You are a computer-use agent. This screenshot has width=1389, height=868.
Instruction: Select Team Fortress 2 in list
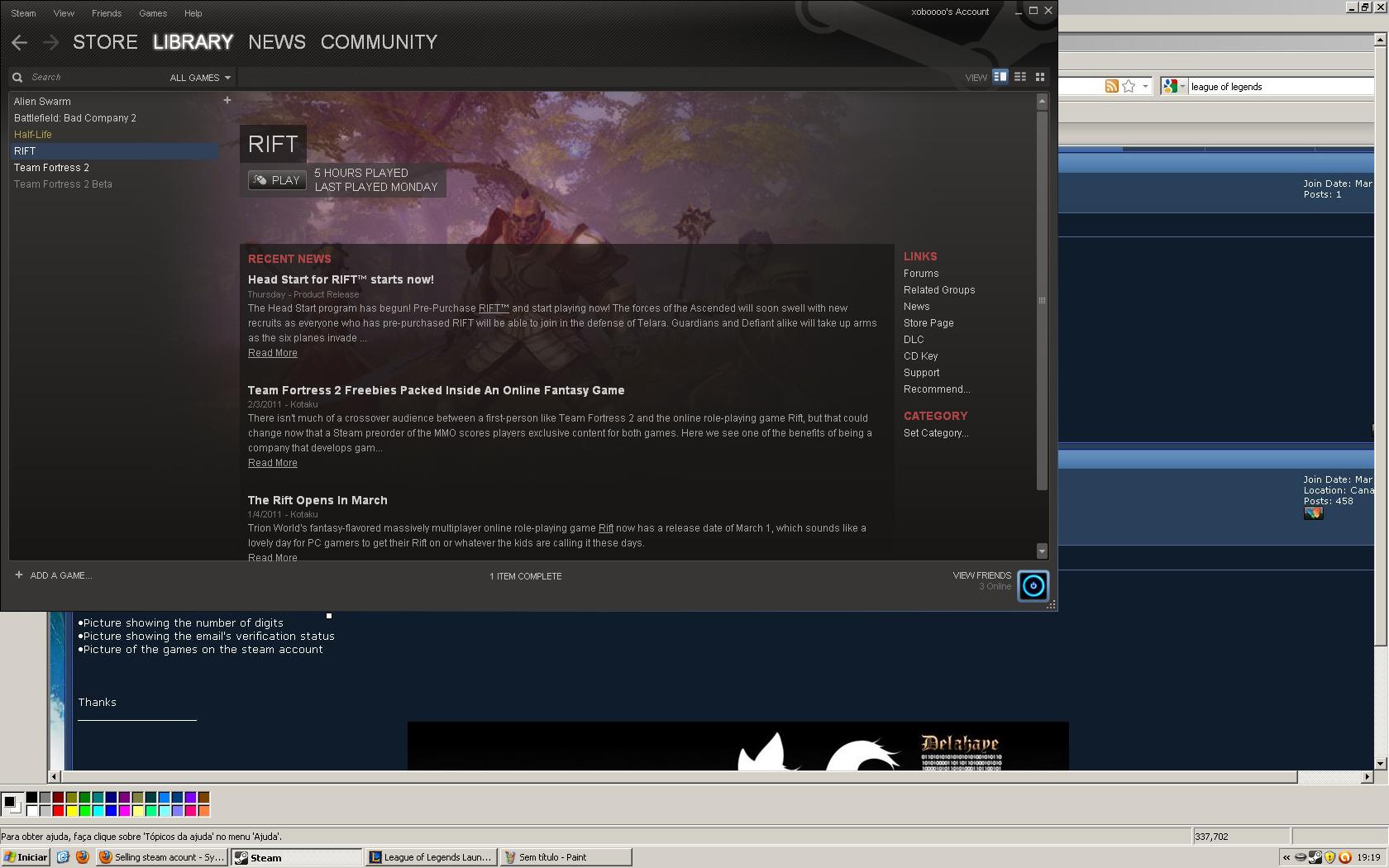click(51, 168)
